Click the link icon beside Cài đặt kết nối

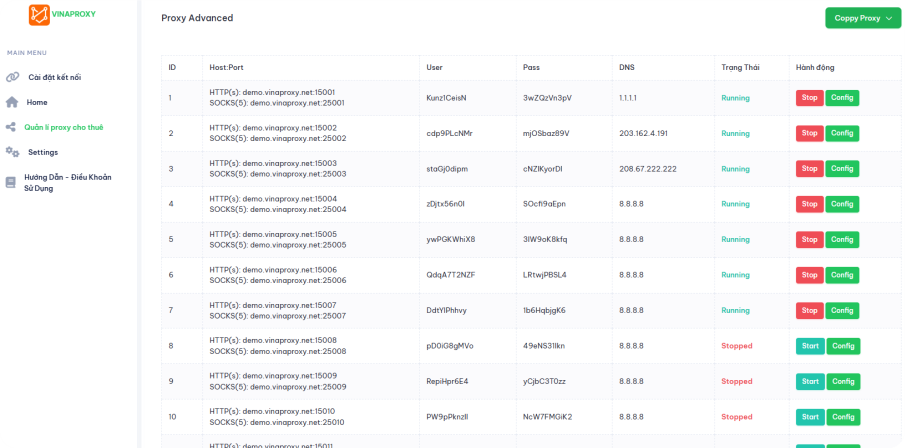point(12,77)
